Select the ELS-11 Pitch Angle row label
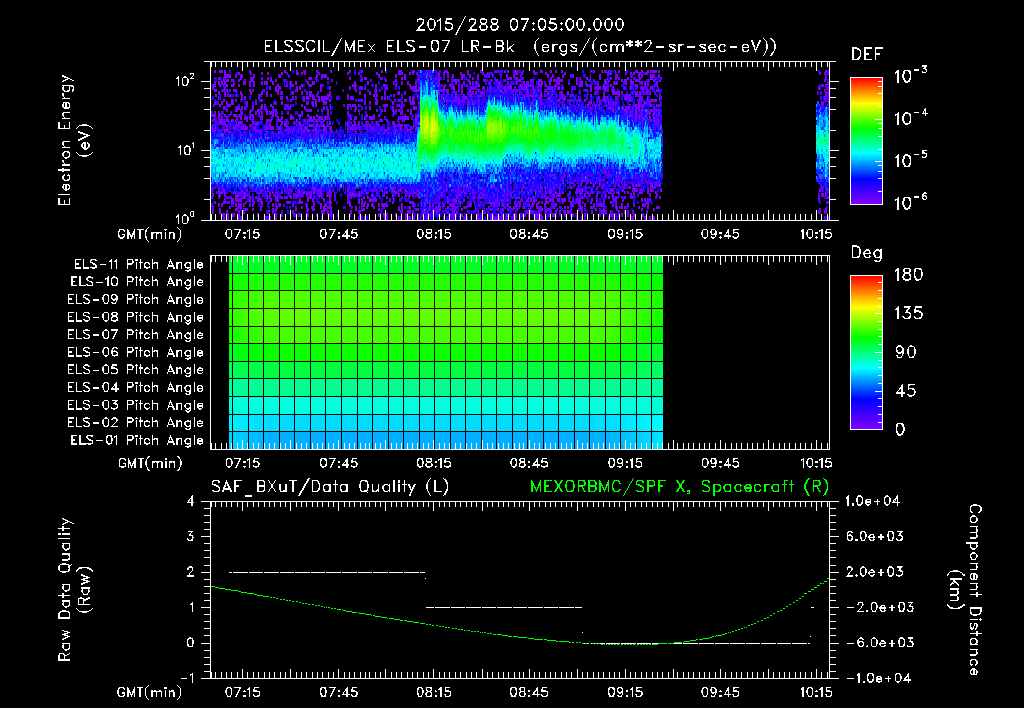This screenshot has width=1024, height=708. point(138,265)
